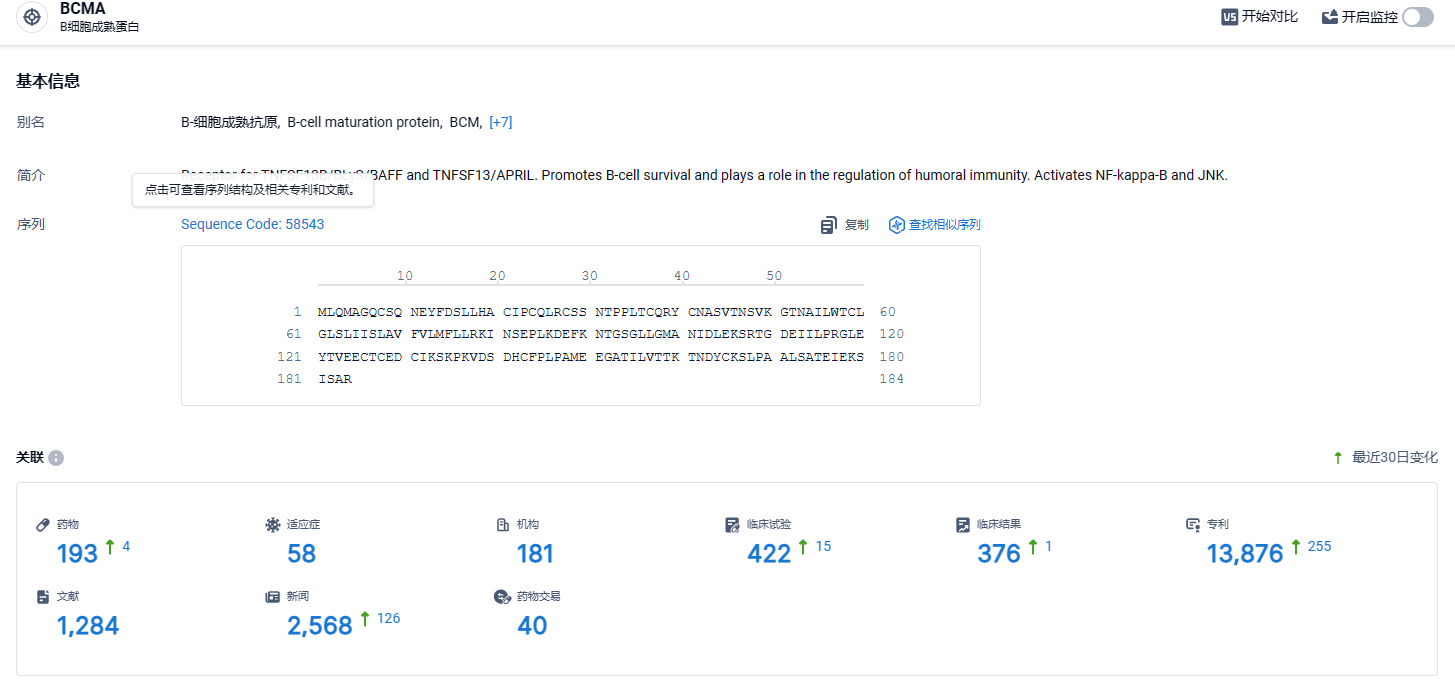Image resolution: width=1455 pixels, height=684 pixels.
Task: Click the copy sequence icon
Action: point(829,225)
